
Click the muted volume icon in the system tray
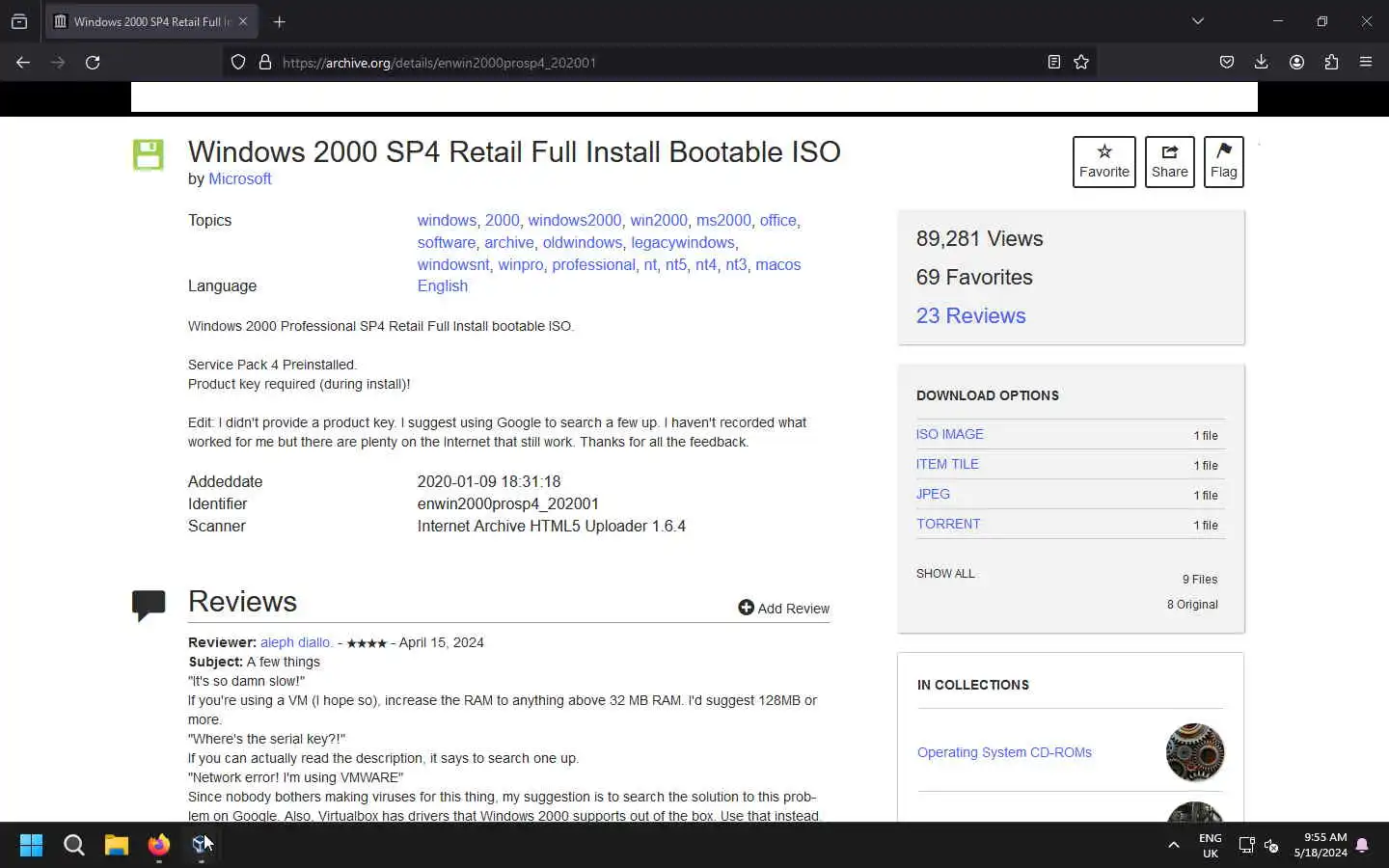click(x=1271, y=846)
